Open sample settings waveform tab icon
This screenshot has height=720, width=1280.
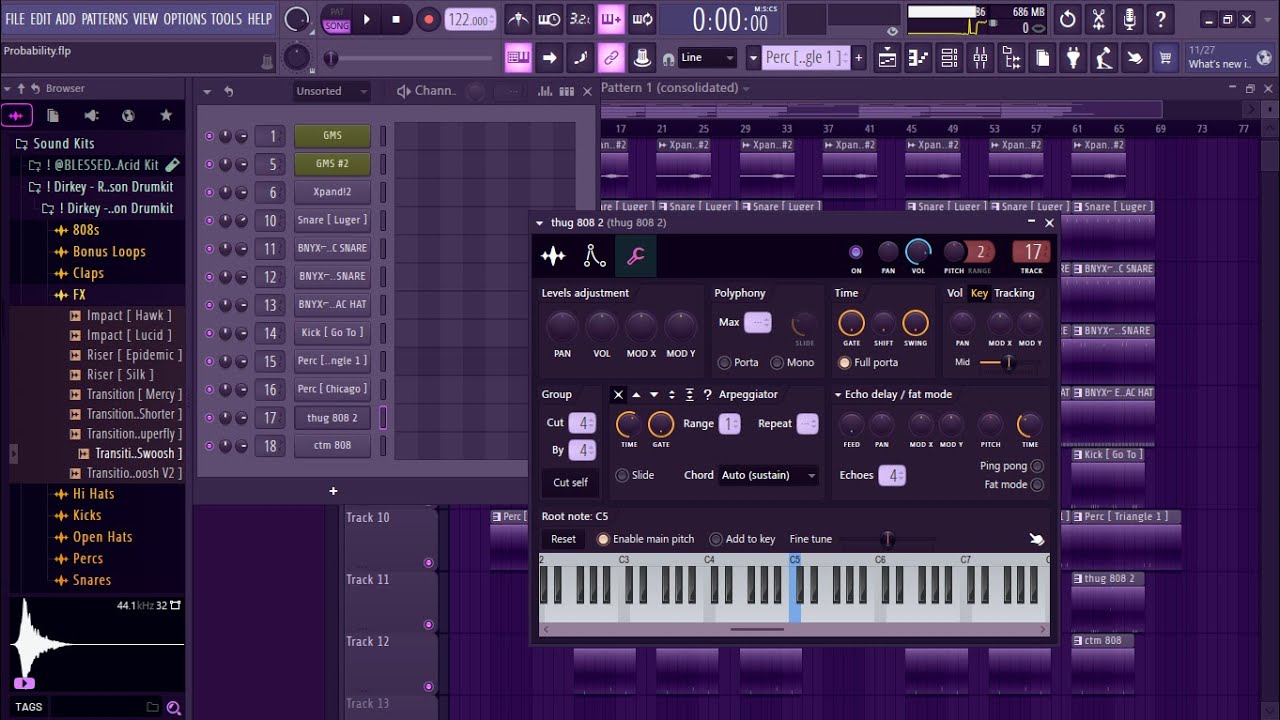click(x=553, y=257)
